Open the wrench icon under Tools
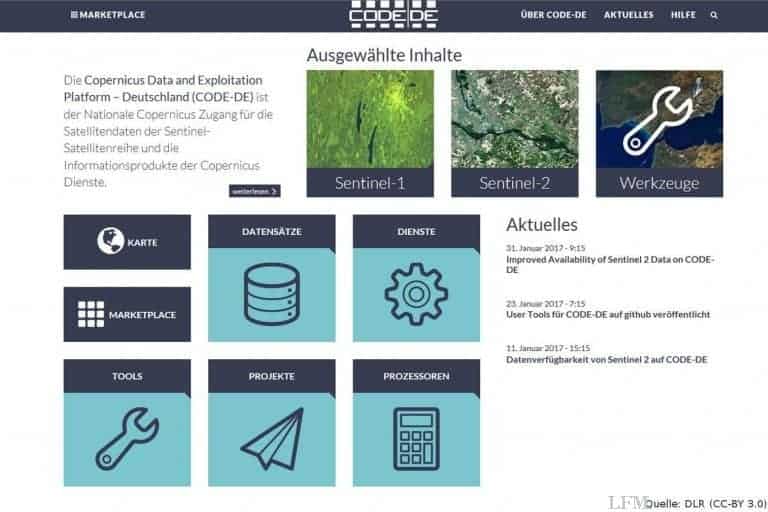The height and width of the screenshot is (512, 768). point(127,436)
